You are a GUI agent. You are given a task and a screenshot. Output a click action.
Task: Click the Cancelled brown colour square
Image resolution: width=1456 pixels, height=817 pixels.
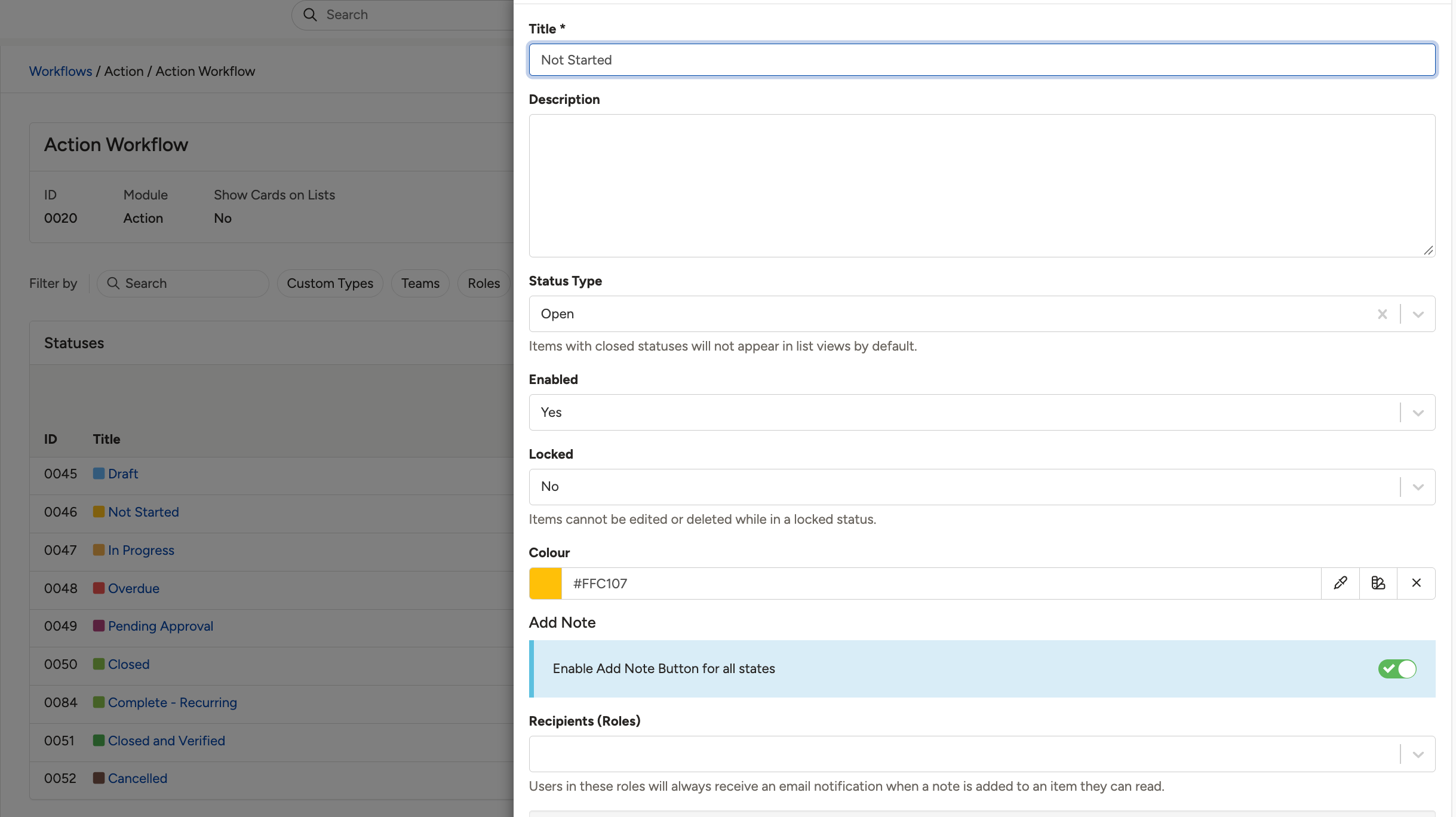click(99, 778)
